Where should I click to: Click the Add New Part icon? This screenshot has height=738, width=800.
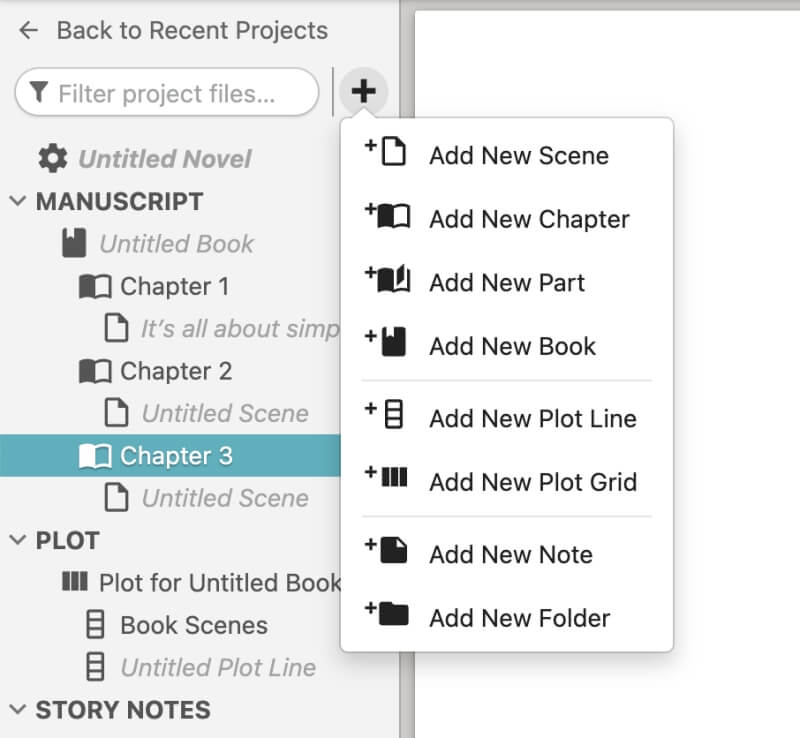point(387,279)
